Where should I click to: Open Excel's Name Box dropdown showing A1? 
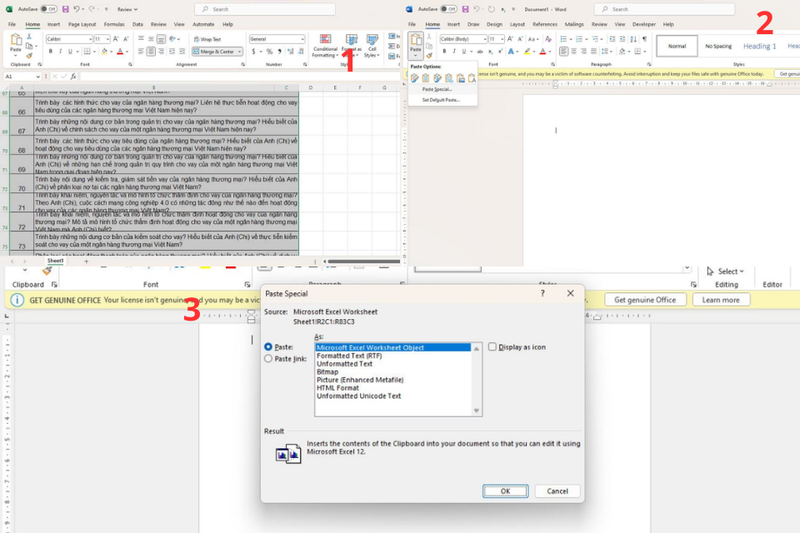click(38, 77)
